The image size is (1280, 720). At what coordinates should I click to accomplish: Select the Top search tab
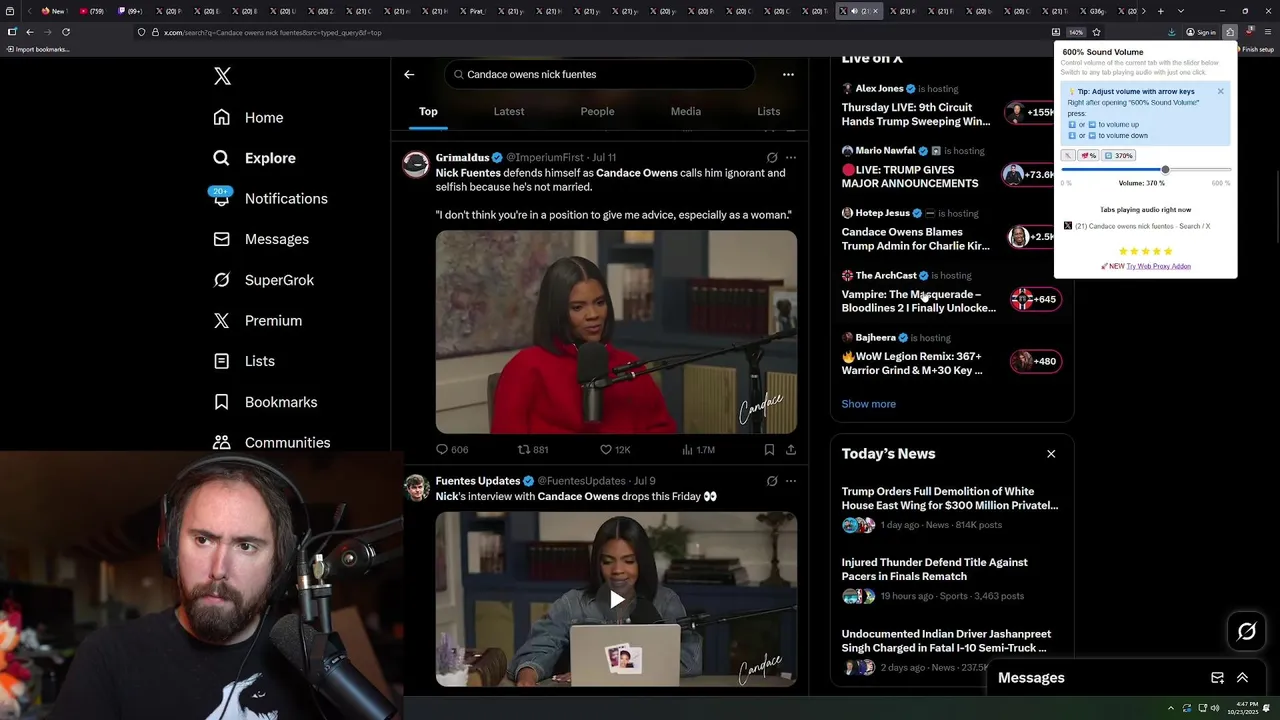click(428, 111)
